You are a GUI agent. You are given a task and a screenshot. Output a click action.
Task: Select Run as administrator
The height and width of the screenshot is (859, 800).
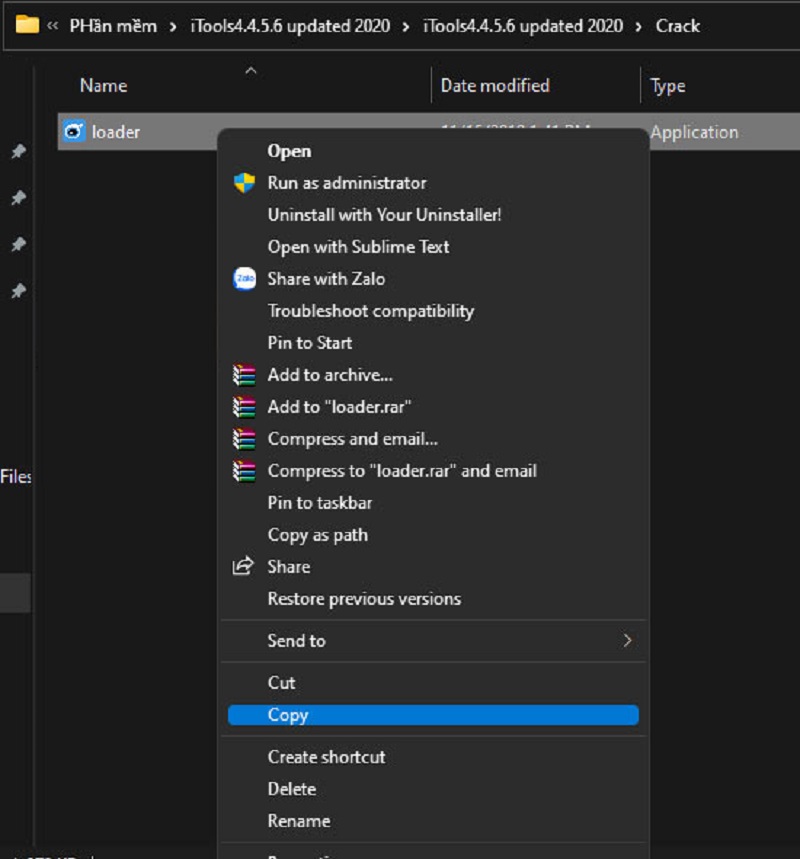point(347,183)
